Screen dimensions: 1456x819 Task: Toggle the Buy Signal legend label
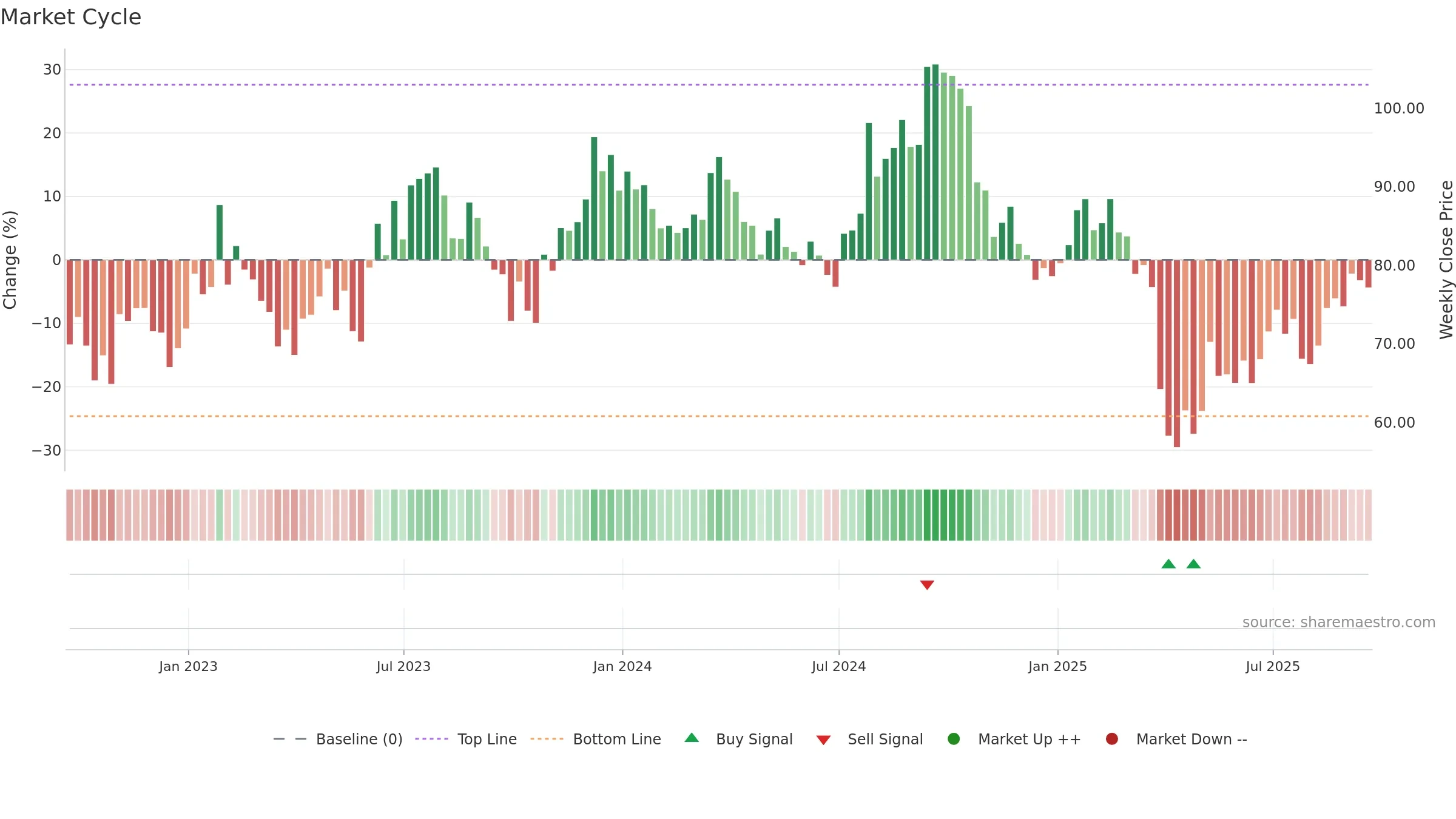(754, 740)
